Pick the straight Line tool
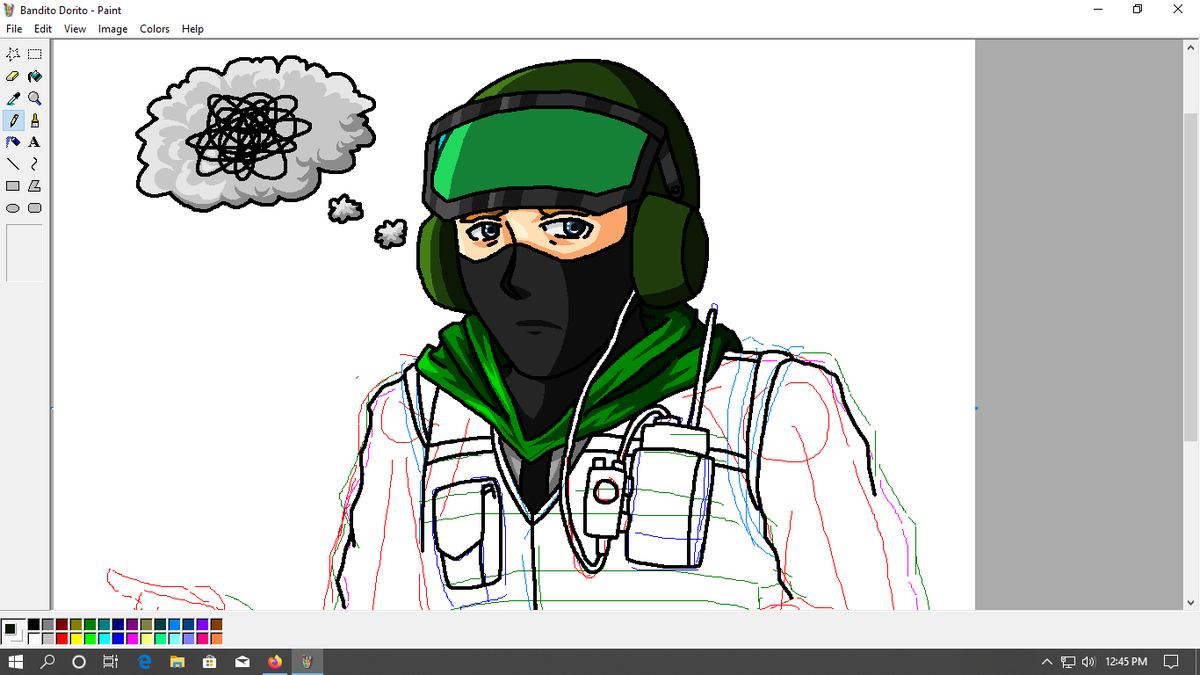This screenshot has height=675, width=1200. [x=13, y=164]
